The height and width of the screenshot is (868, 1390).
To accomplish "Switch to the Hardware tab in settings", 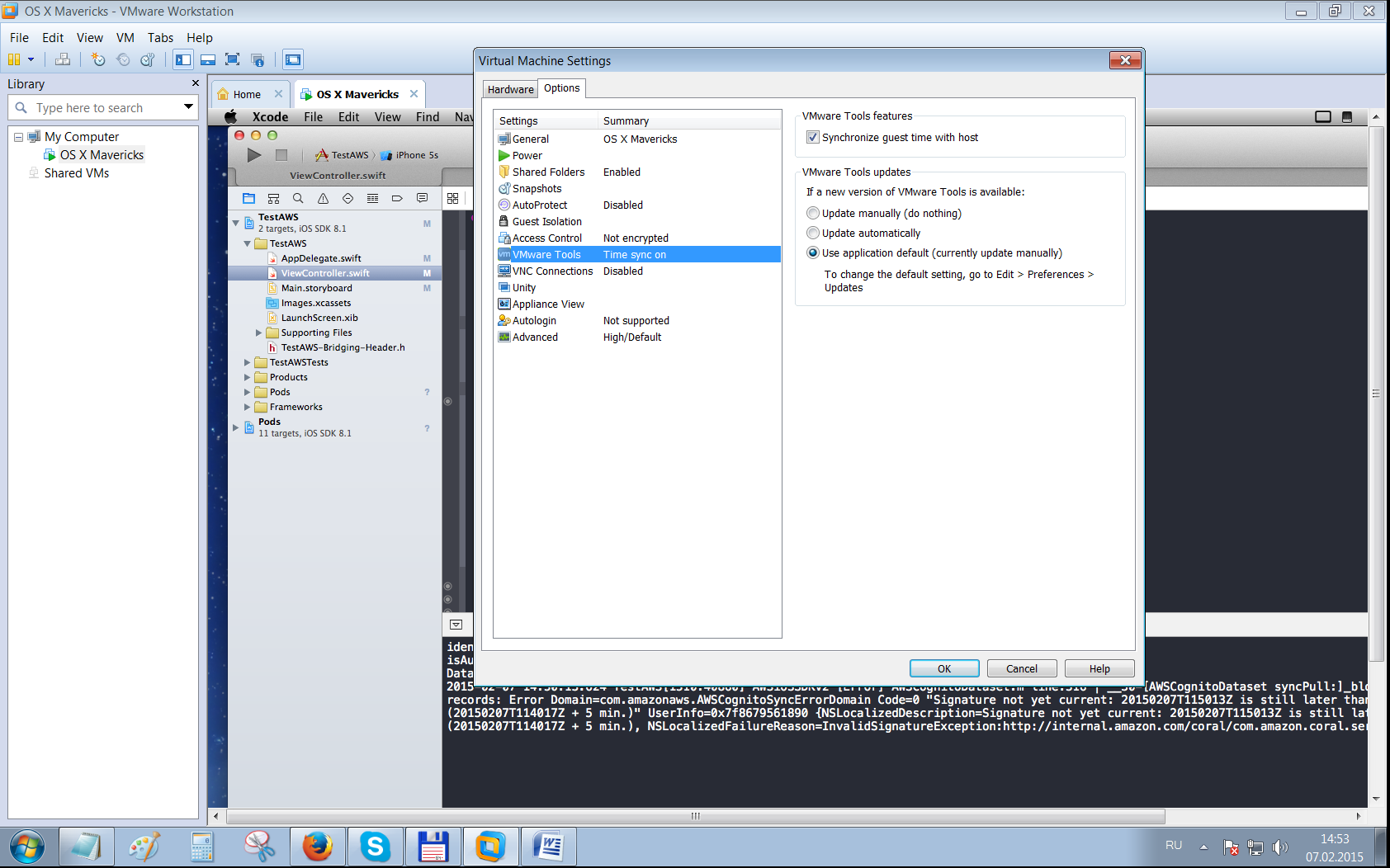I will pos(510,89).
